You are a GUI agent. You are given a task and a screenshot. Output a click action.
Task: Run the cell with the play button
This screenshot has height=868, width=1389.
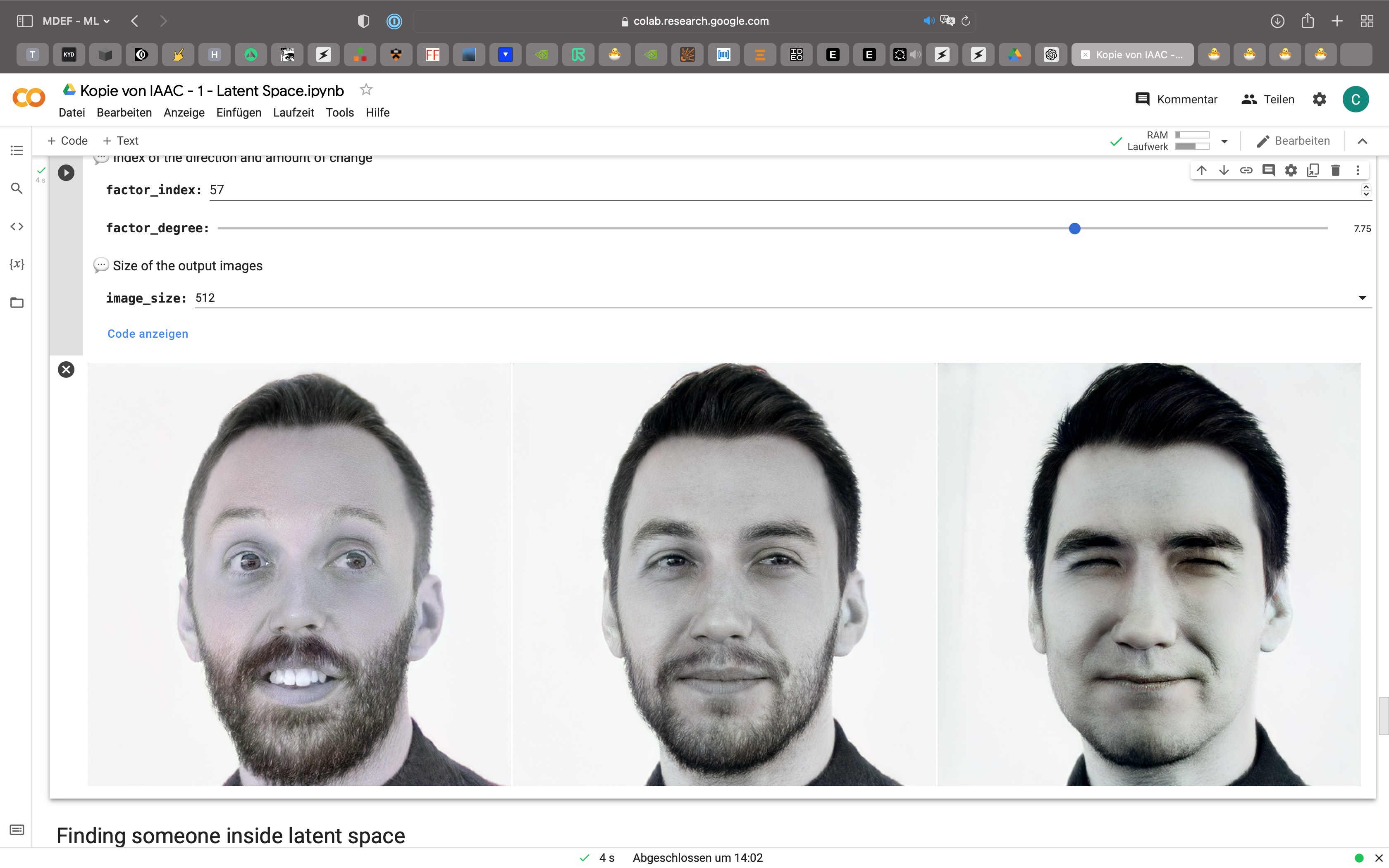pos(66,173)
